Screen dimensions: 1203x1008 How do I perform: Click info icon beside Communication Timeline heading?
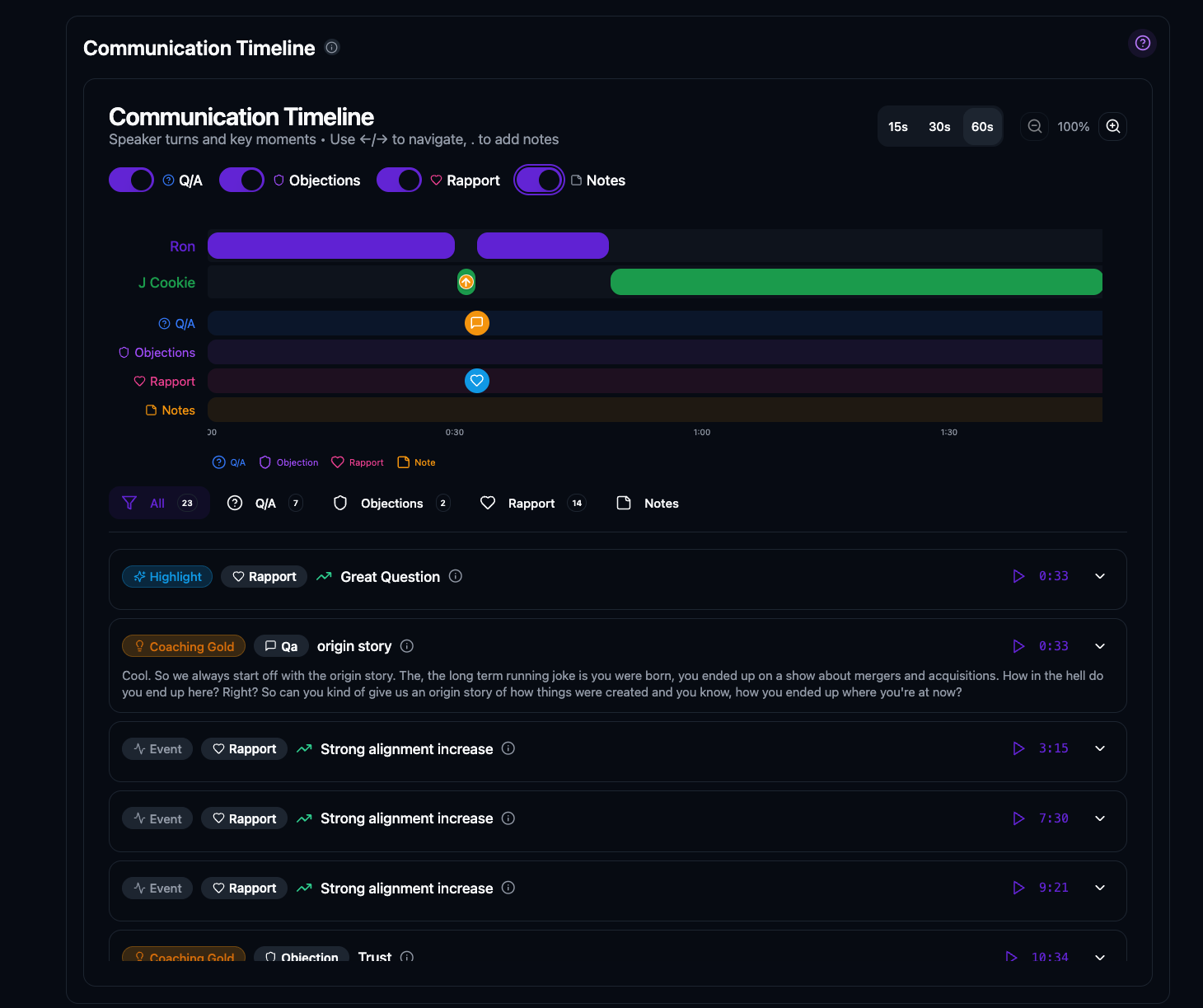pos(332,48)
